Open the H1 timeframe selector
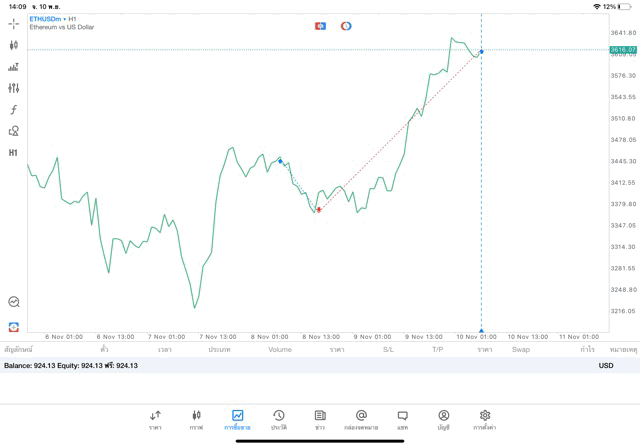 [14, 153]
